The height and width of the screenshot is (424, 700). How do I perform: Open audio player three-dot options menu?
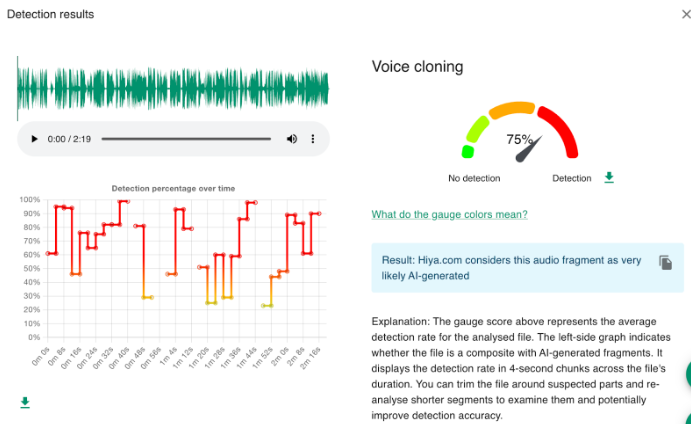tap(313, 139)
